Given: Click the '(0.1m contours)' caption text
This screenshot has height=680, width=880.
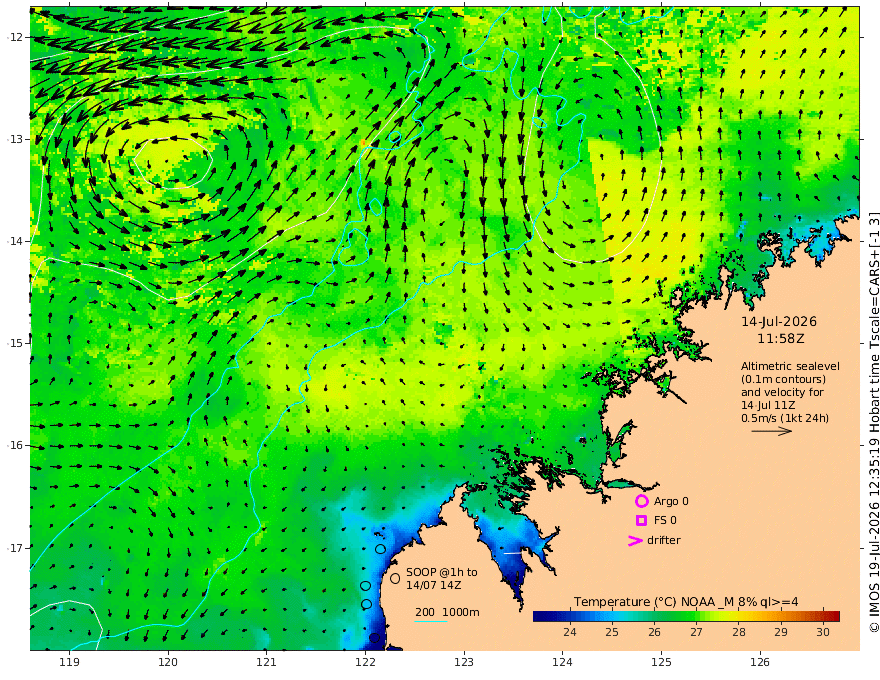Looking at the screenshot, I should [783, 379].
